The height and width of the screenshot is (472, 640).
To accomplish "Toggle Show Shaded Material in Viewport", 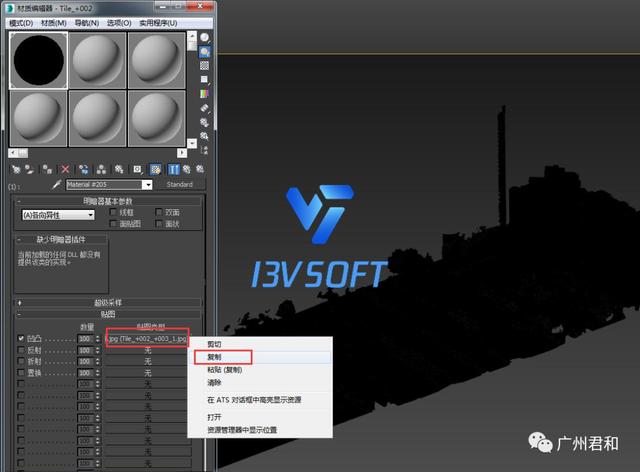I will (156, 169).
